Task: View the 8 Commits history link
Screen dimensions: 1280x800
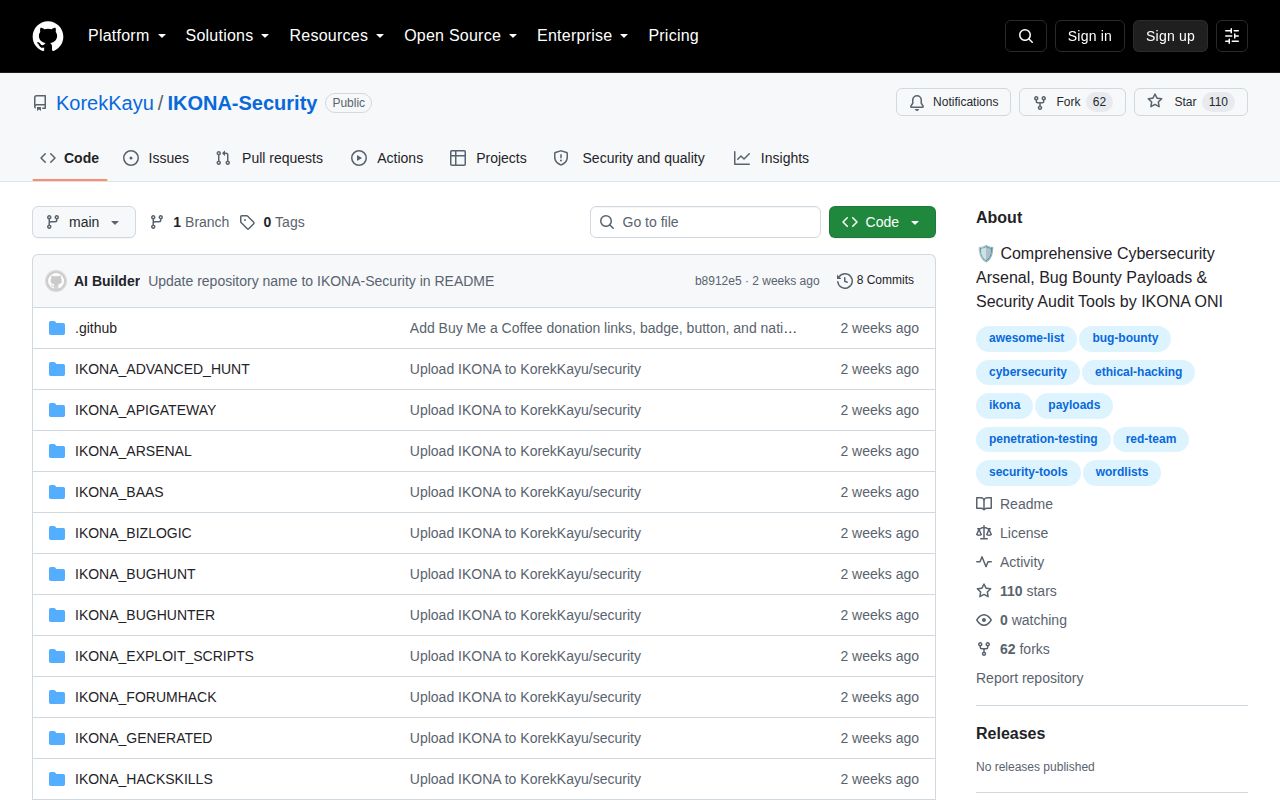Action: pos(876,281)
